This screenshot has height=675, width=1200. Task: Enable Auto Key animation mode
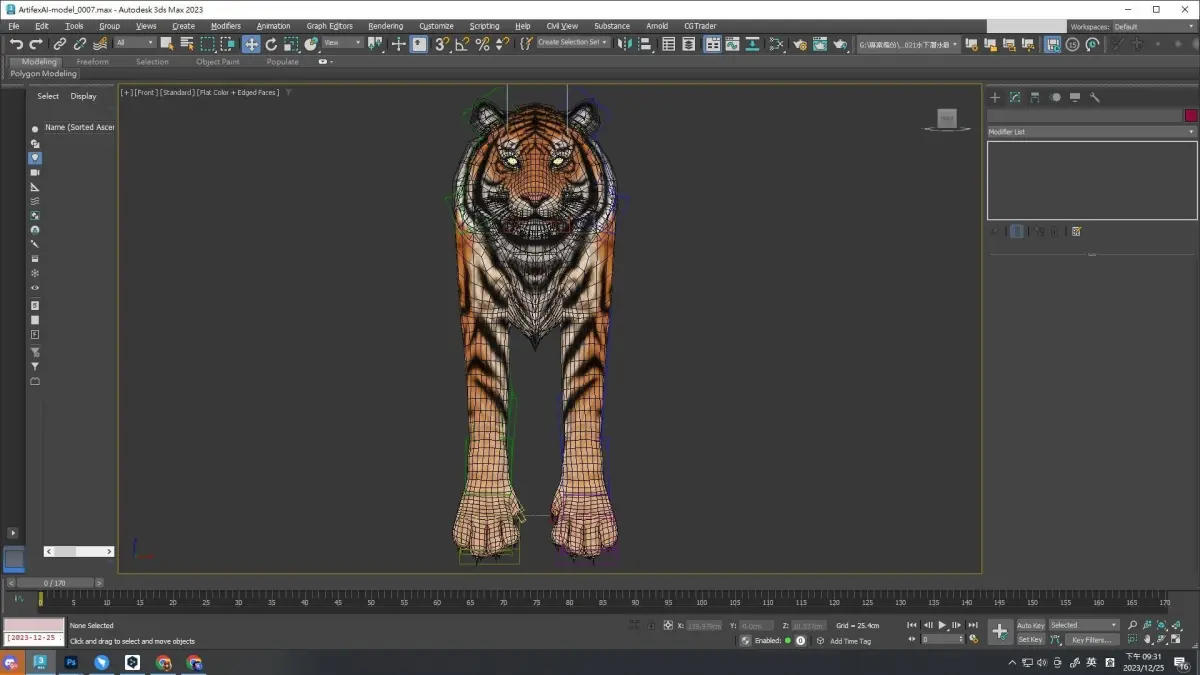click(1030, 625)
